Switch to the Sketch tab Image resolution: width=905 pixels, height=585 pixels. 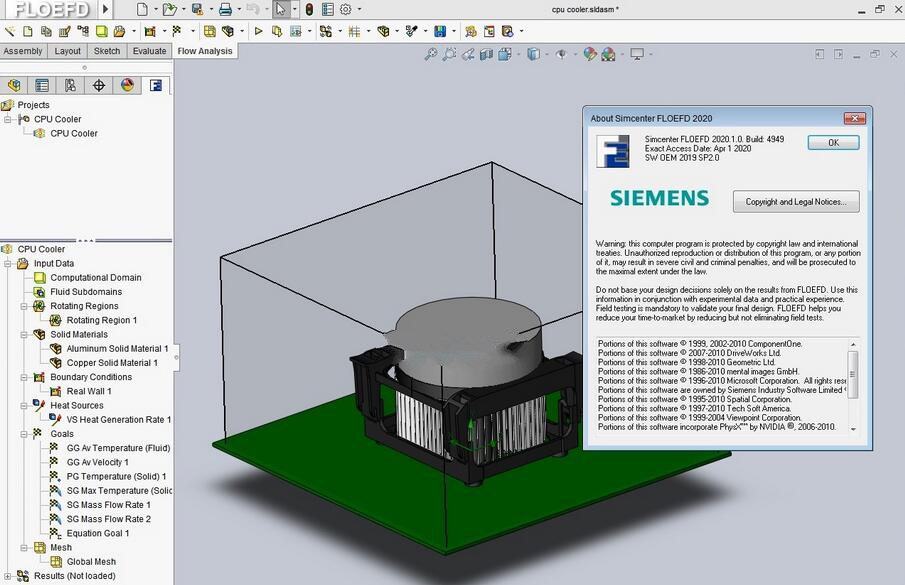(x=107, y=51)
